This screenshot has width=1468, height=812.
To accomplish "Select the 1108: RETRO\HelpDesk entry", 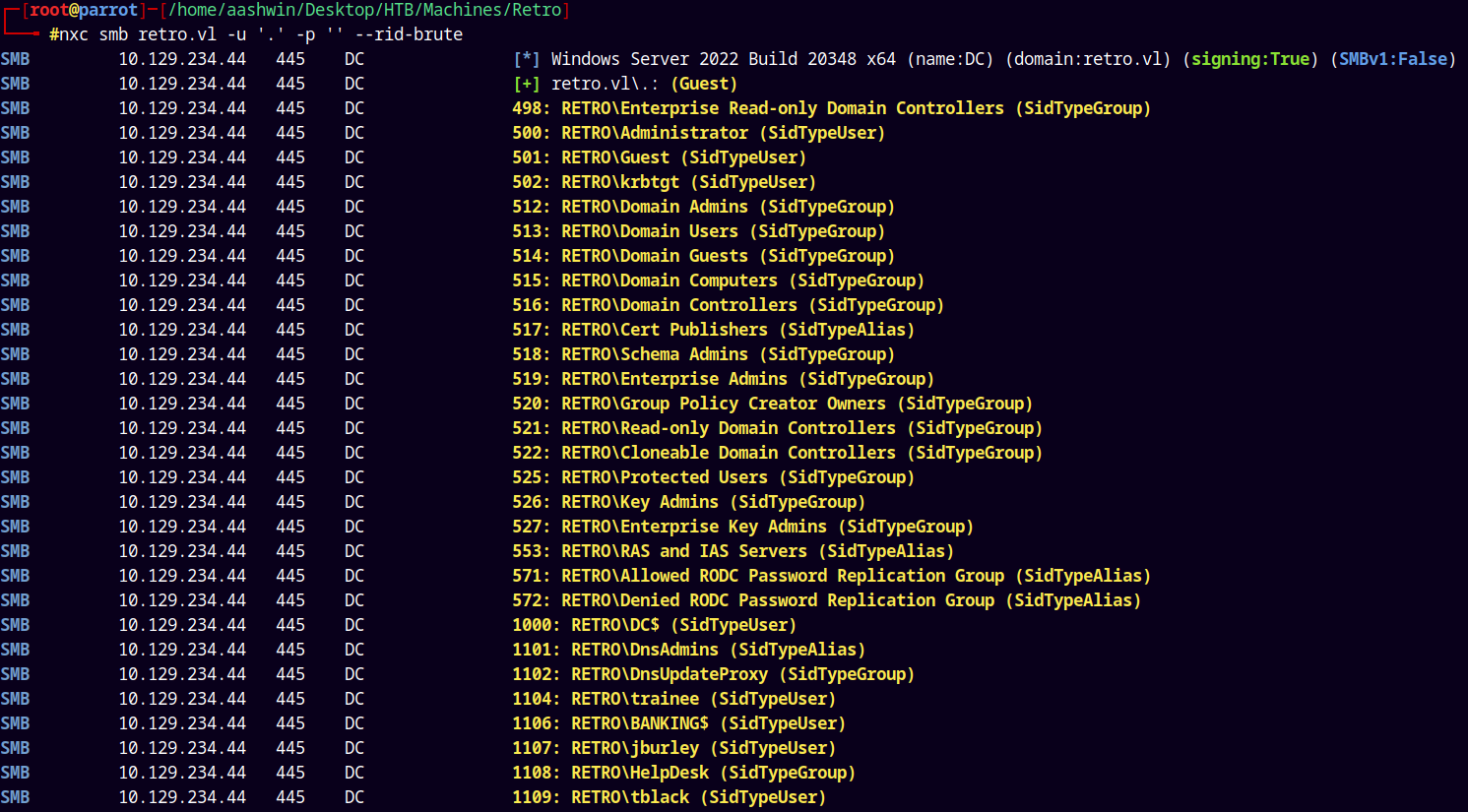I will pyautogui.click(x=683, y=773).
